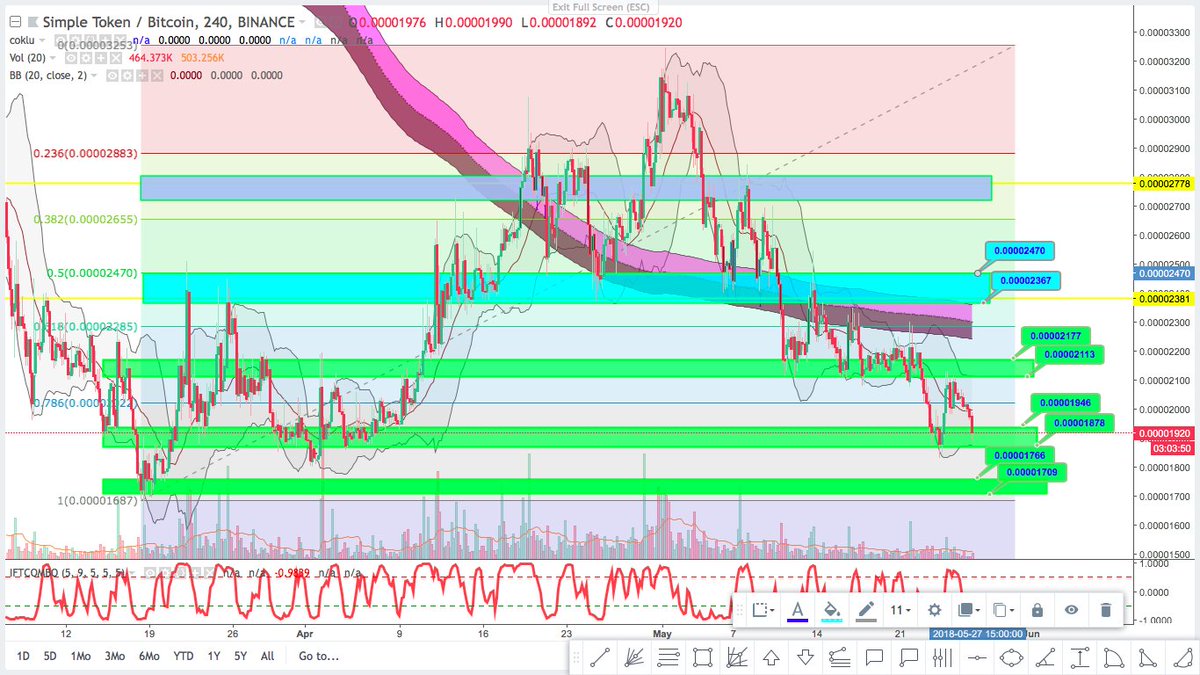Hide drawing using eye icon on floating toolbar
This screenshot has height=675, width=1200.
click(1070, 610)
